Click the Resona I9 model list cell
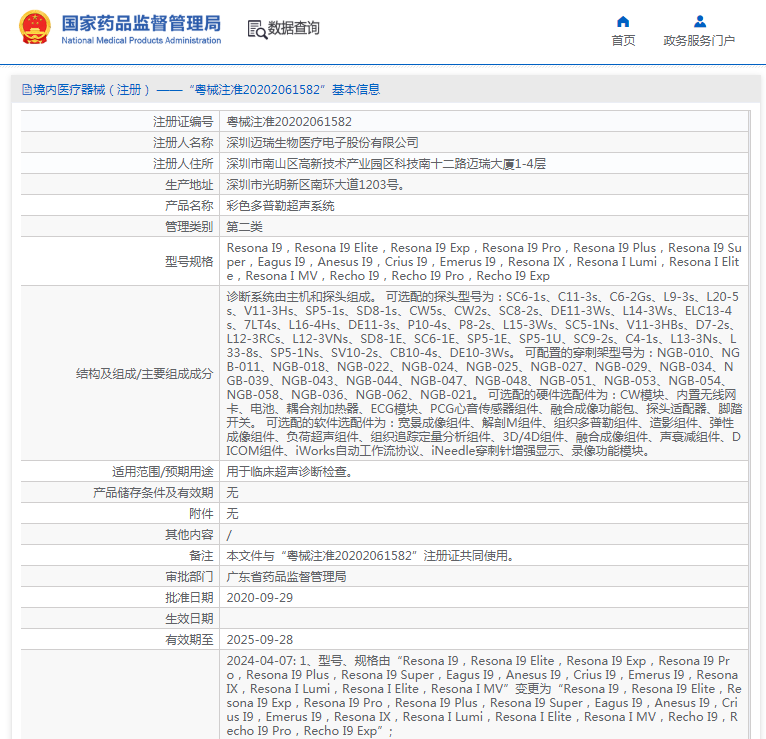The image size is (766, 739). (x=484, y=262)
